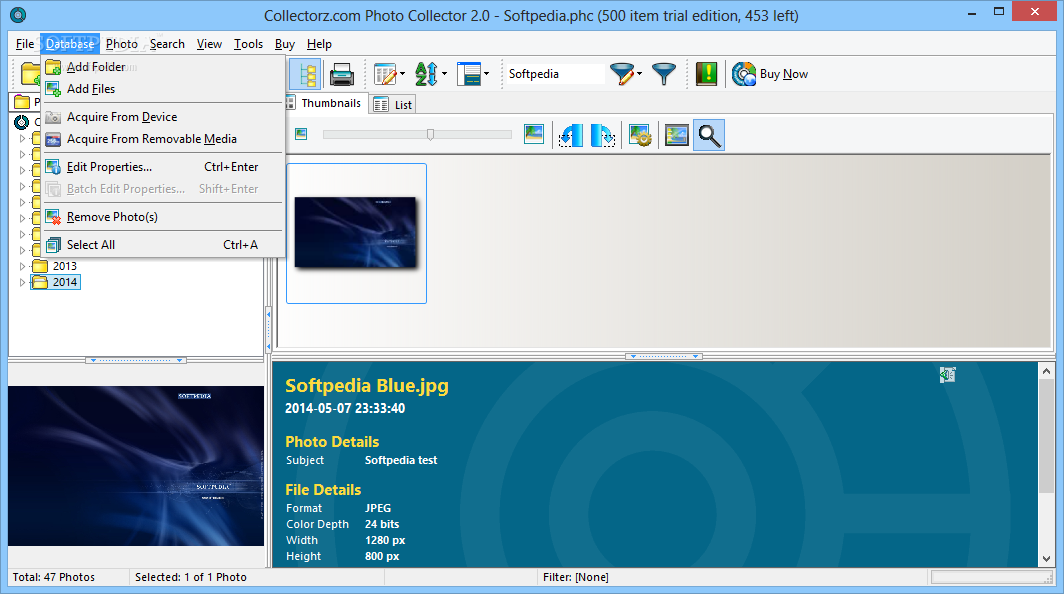Open the edit columns dropdown arrow

pyautogui.click(x=402, y=74)
